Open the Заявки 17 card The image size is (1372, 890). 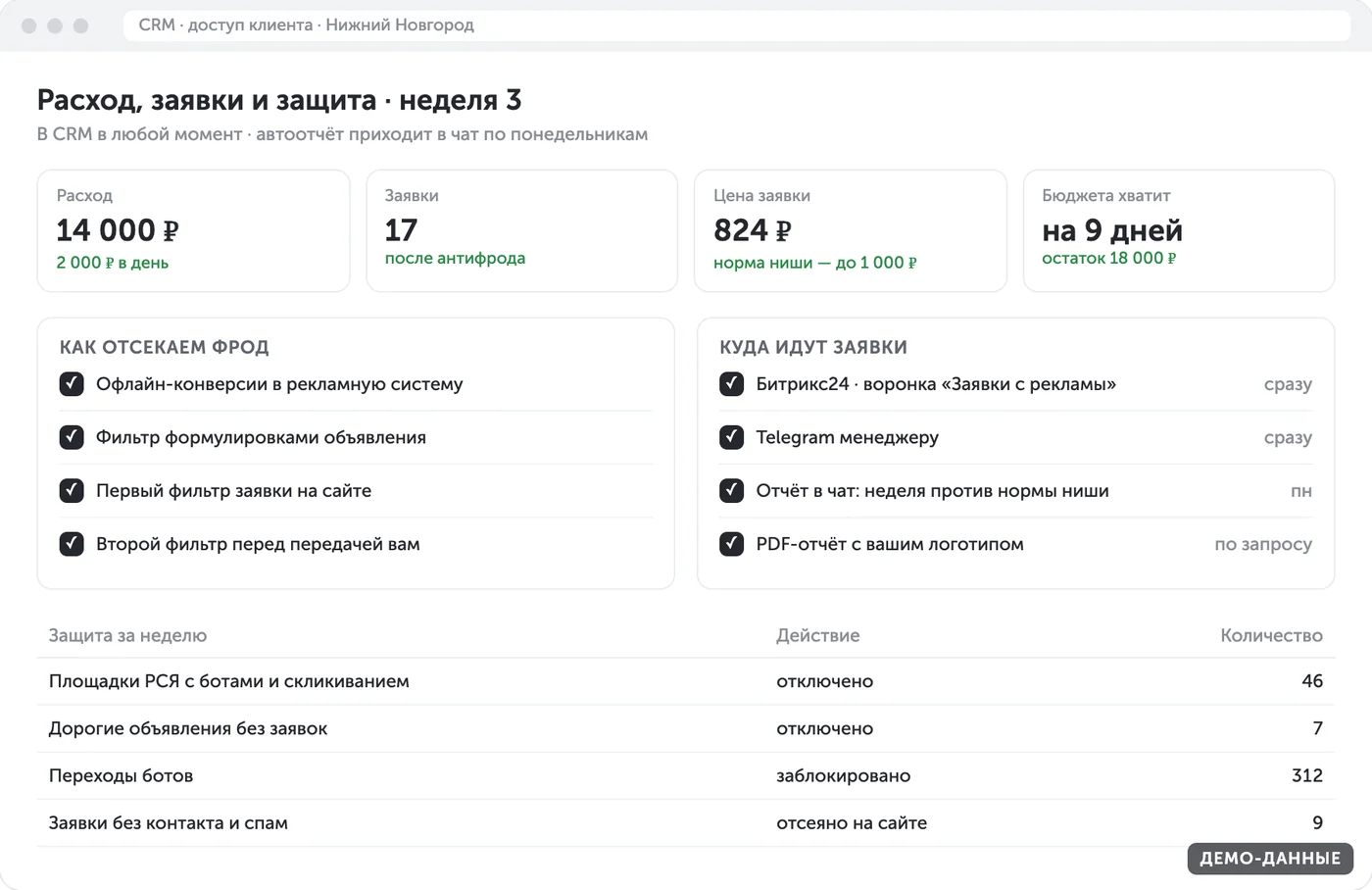tap(521, 230)
